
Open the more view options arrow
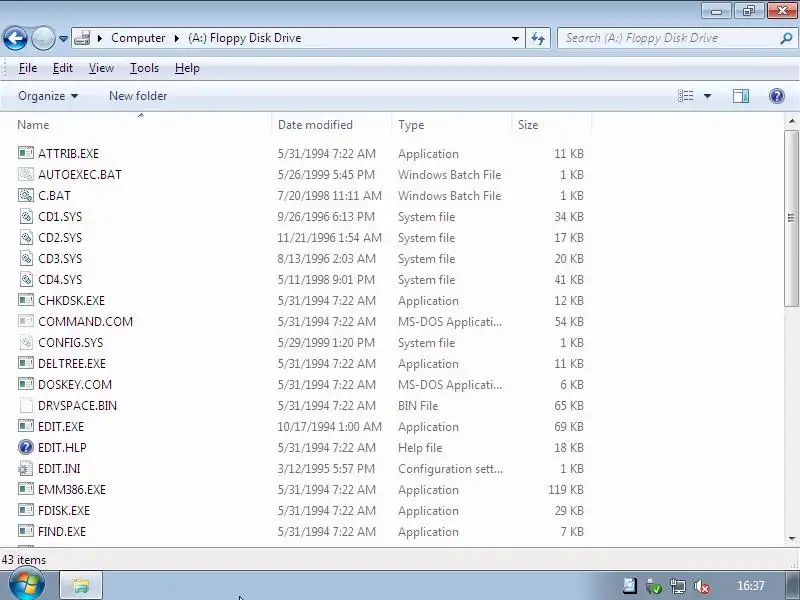(x=708, y=96)
